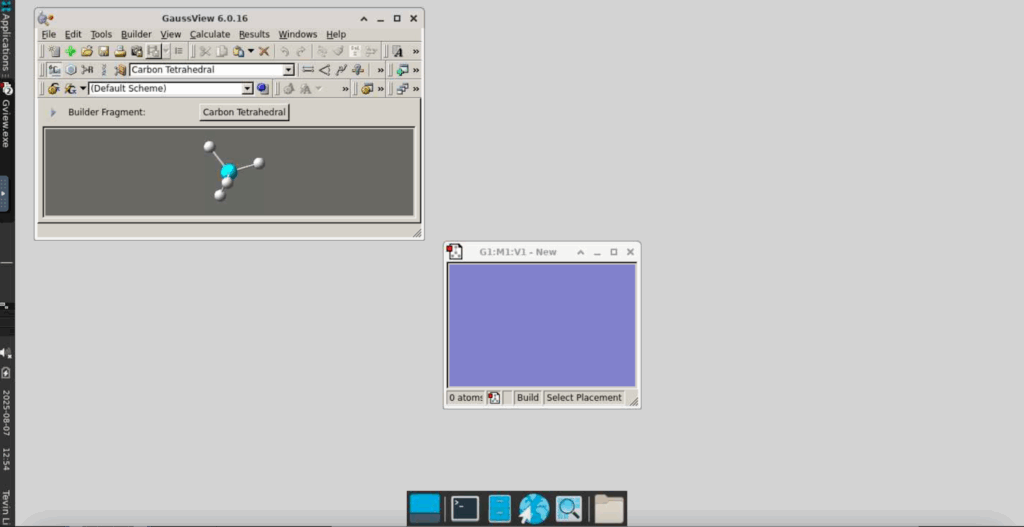Expand the Builder Fragment disclosure arrow
This screenshot has height=527, width=1024.
[53, 112]
